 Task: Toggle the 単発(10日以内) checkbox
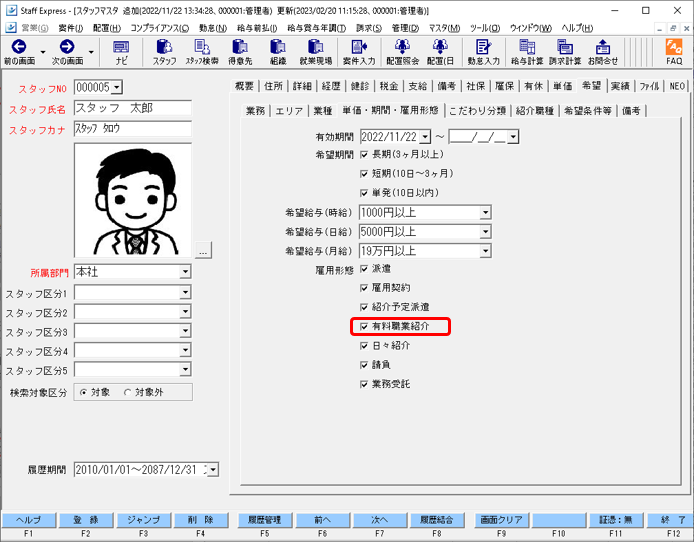pos(364,193)
